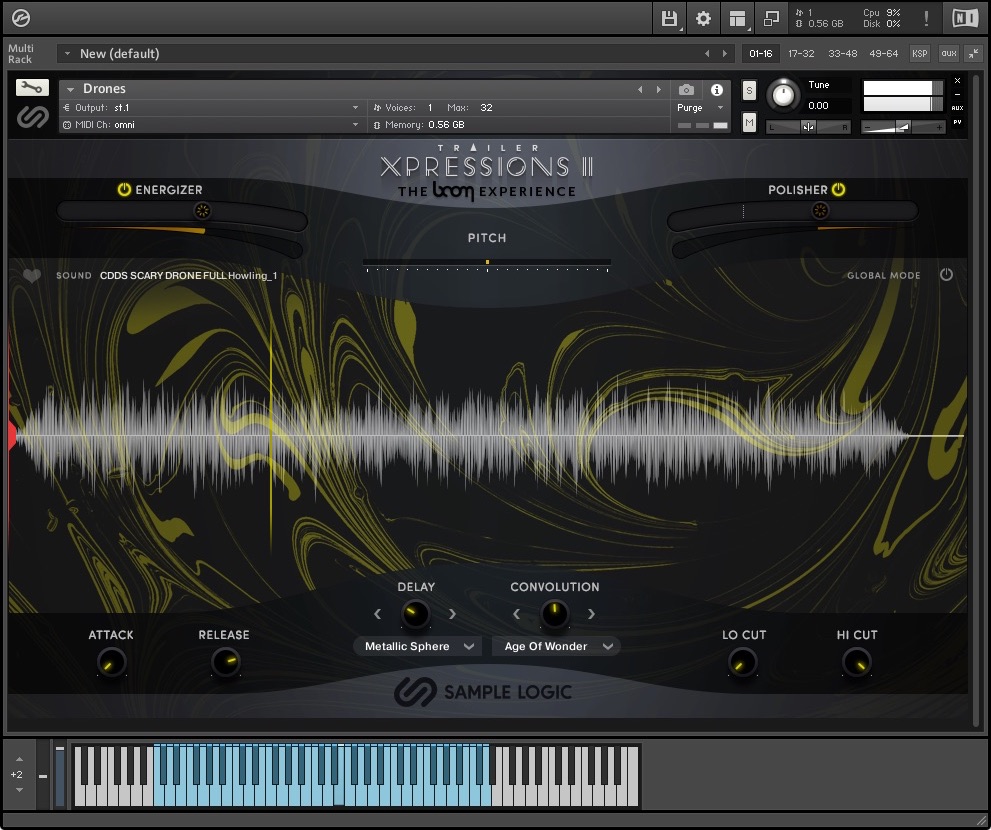
Task: Favorite the sound with heart icon
Action: 32,275
